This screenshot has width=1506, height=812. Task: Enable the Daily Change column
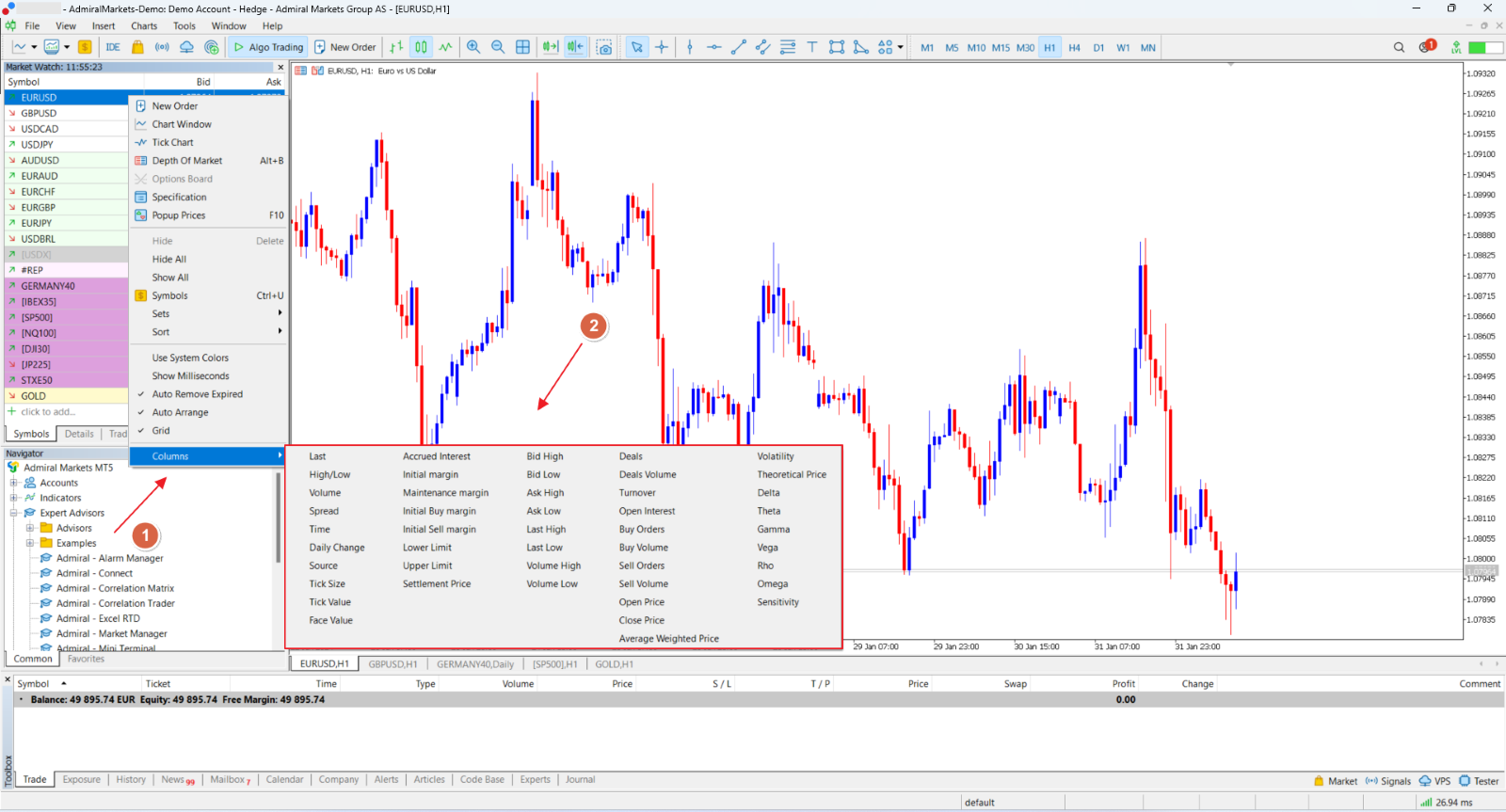pyautogui.click(x=337, y=548)
